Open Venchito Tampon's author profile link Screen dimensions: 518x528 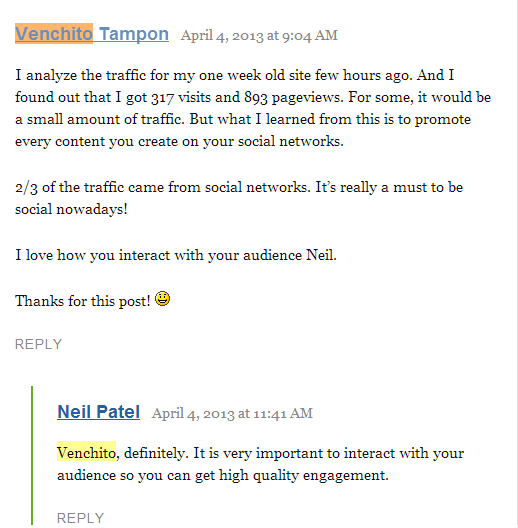point(92,34)
